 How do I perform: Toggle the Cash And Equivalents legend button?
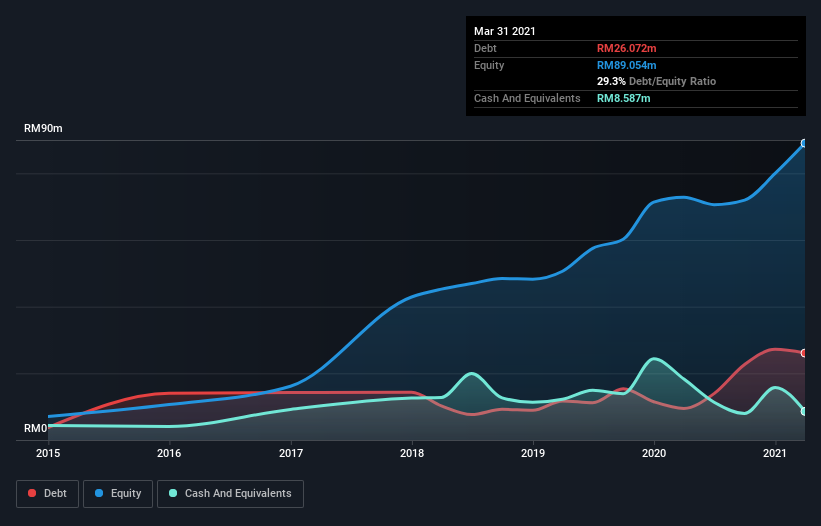(230, 494)
